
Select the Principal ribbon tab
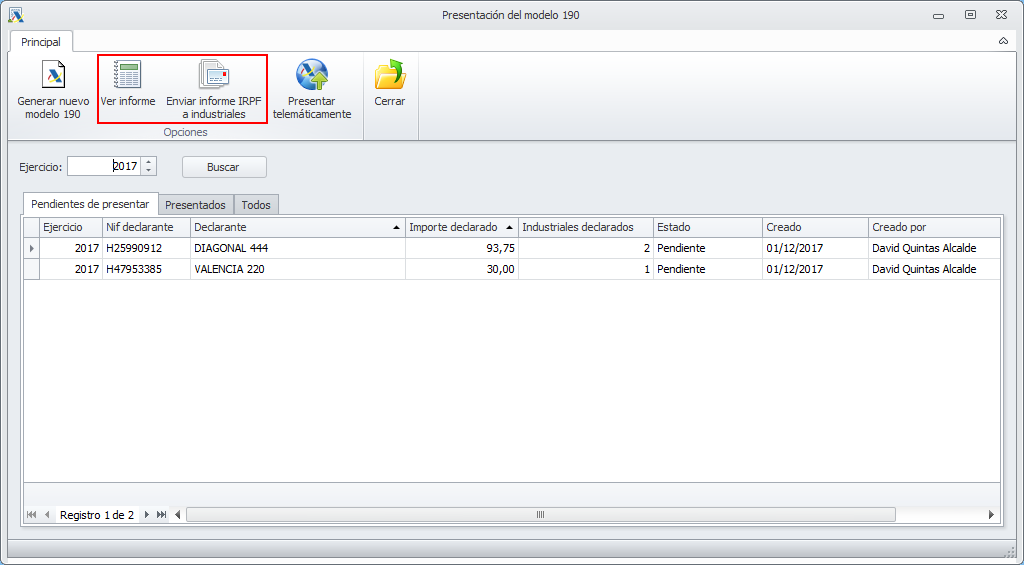pyautogui.click(x=40, y=42)
